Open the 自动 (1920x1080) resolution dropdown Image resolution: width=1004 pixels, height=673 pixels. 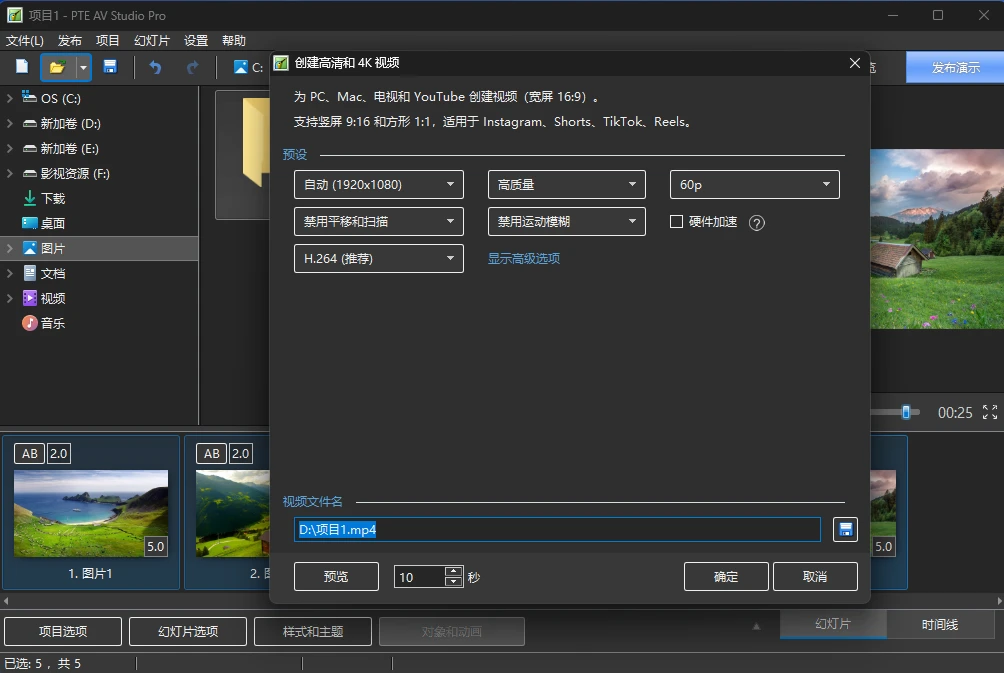point(378,184)
